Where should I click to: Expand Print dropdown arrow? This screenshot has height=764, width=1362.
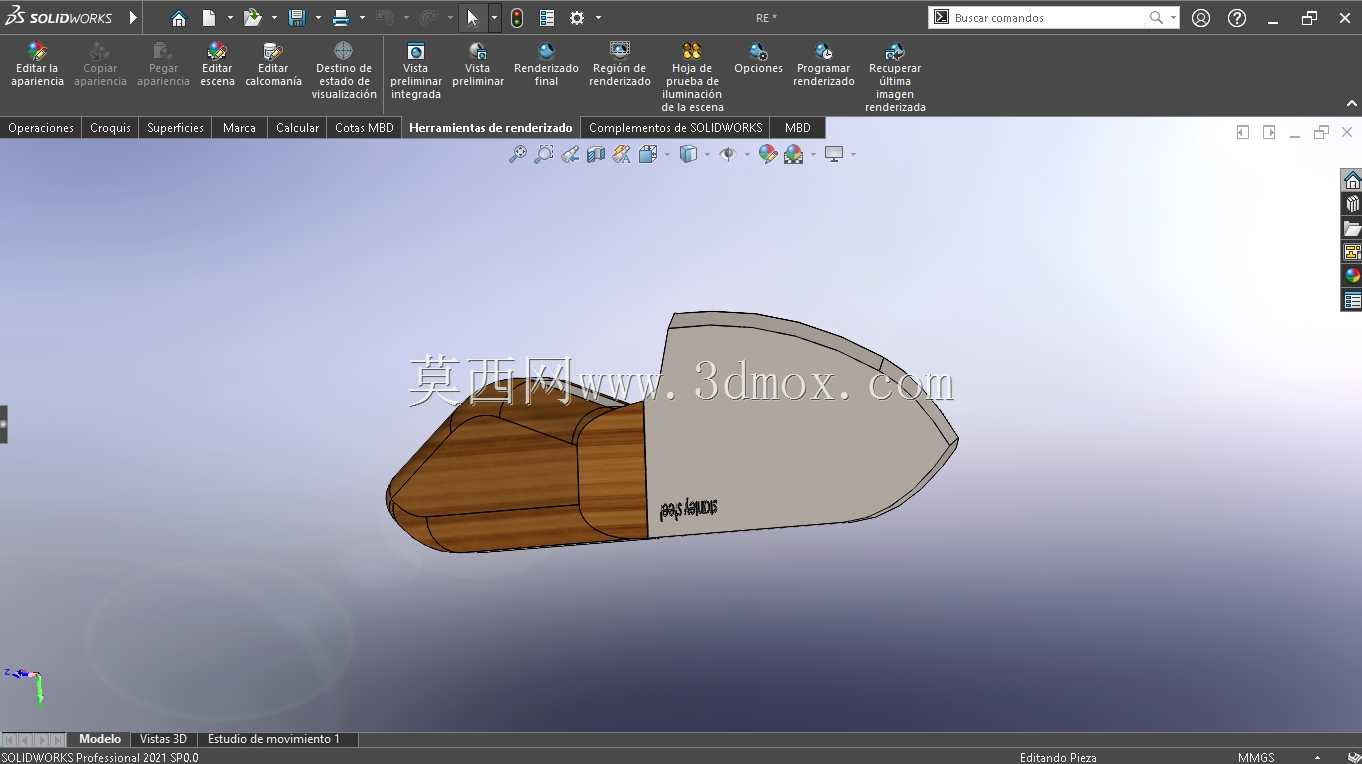click(x=362, y=18)
